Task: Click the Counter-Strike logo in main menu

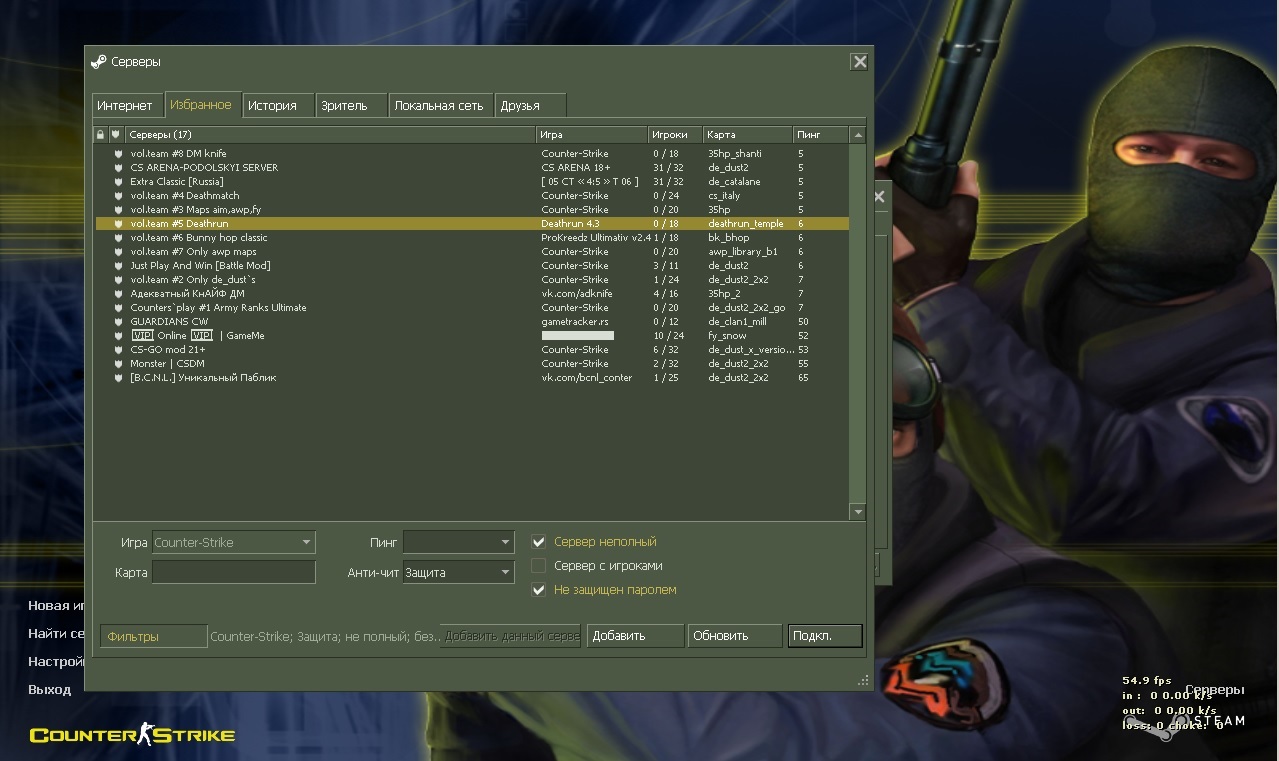Action: pos(132,736)
